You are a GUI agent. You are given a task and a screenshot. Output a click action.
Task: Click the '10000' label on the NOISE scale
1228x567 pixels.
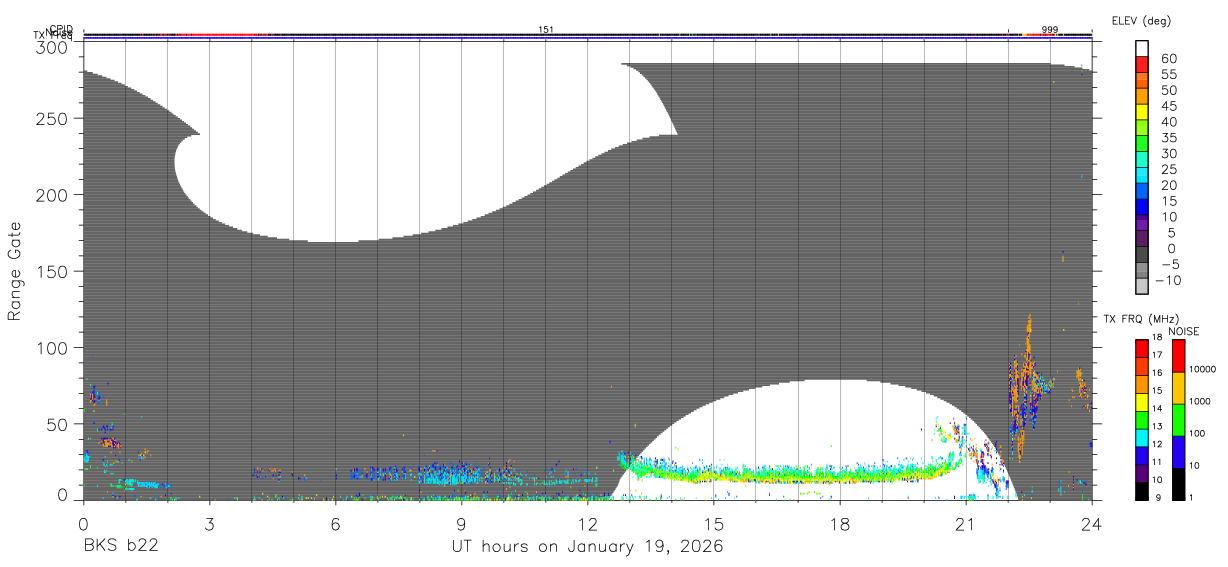coord(1201,370)
